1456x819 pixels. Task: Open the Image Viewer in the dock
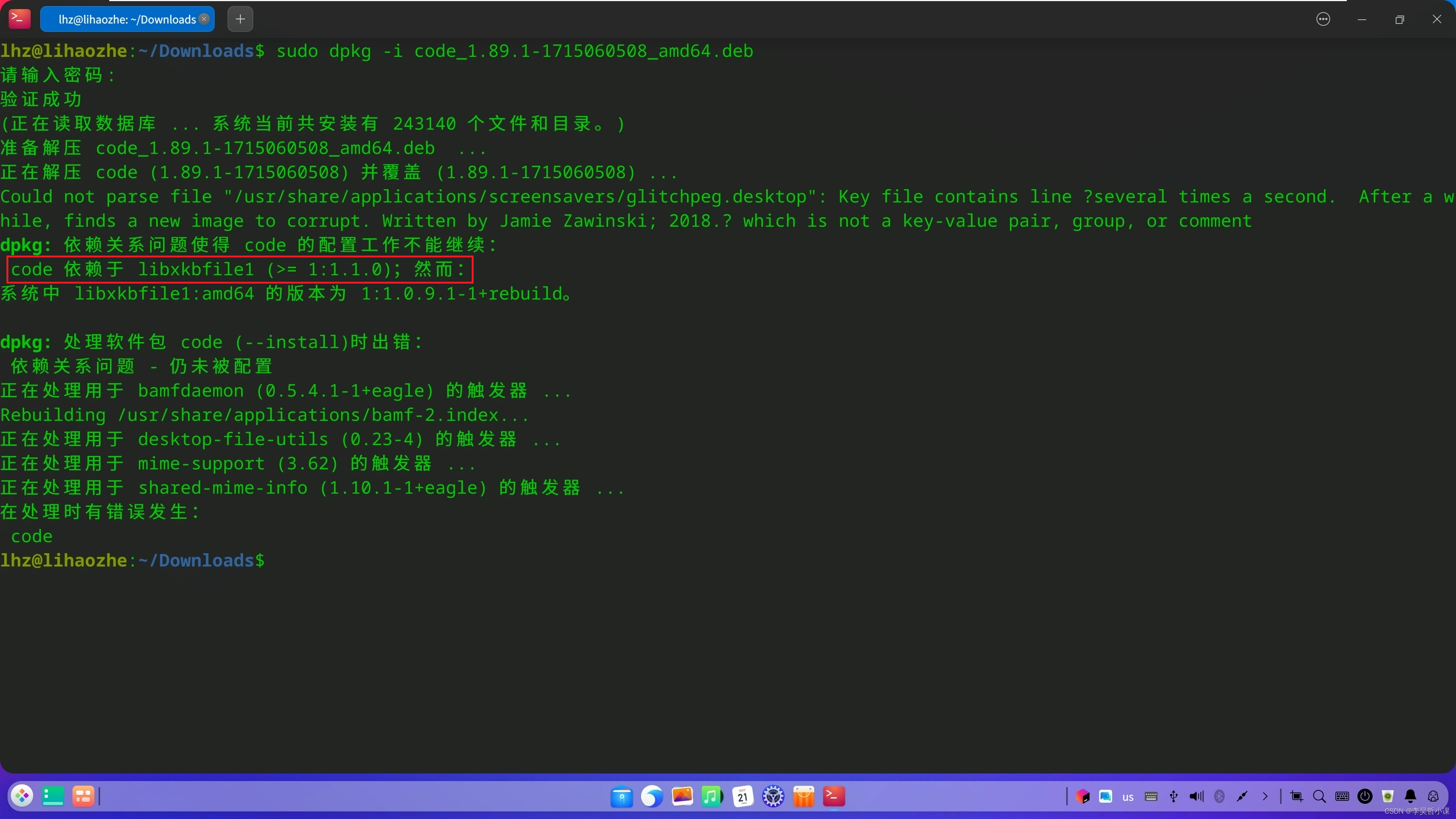pyautogui.click(x=683, y=796)
